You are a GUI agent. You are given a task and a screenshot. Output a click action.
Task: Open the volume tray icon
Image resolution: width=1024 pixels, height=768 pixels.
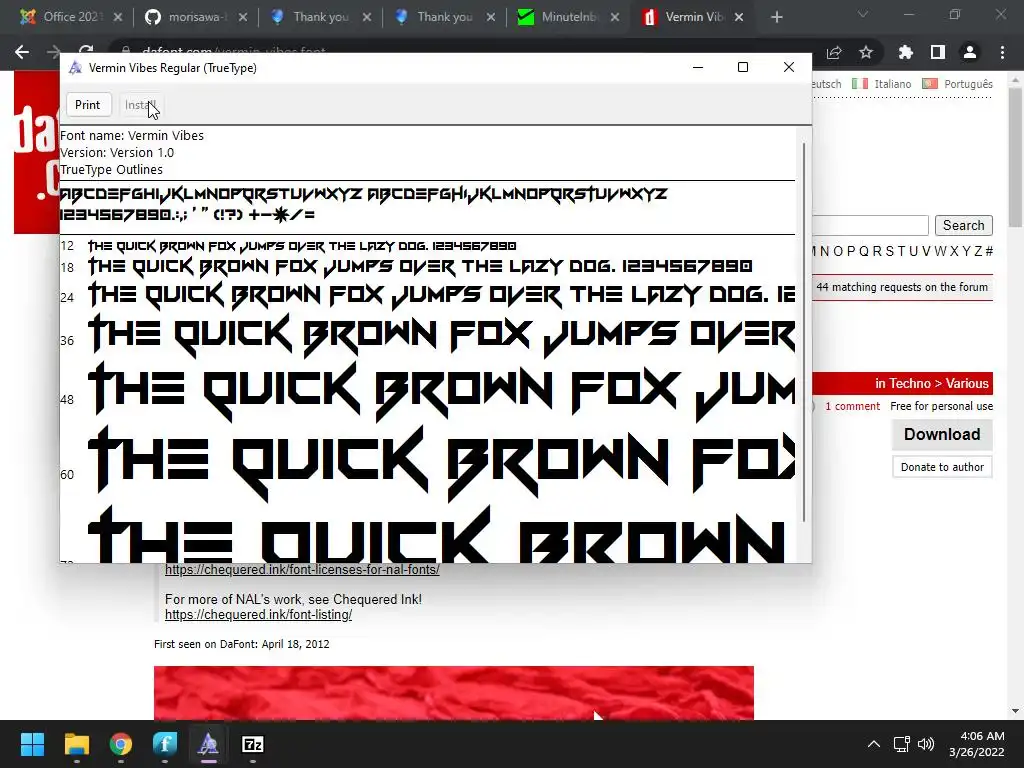(926, 744)
